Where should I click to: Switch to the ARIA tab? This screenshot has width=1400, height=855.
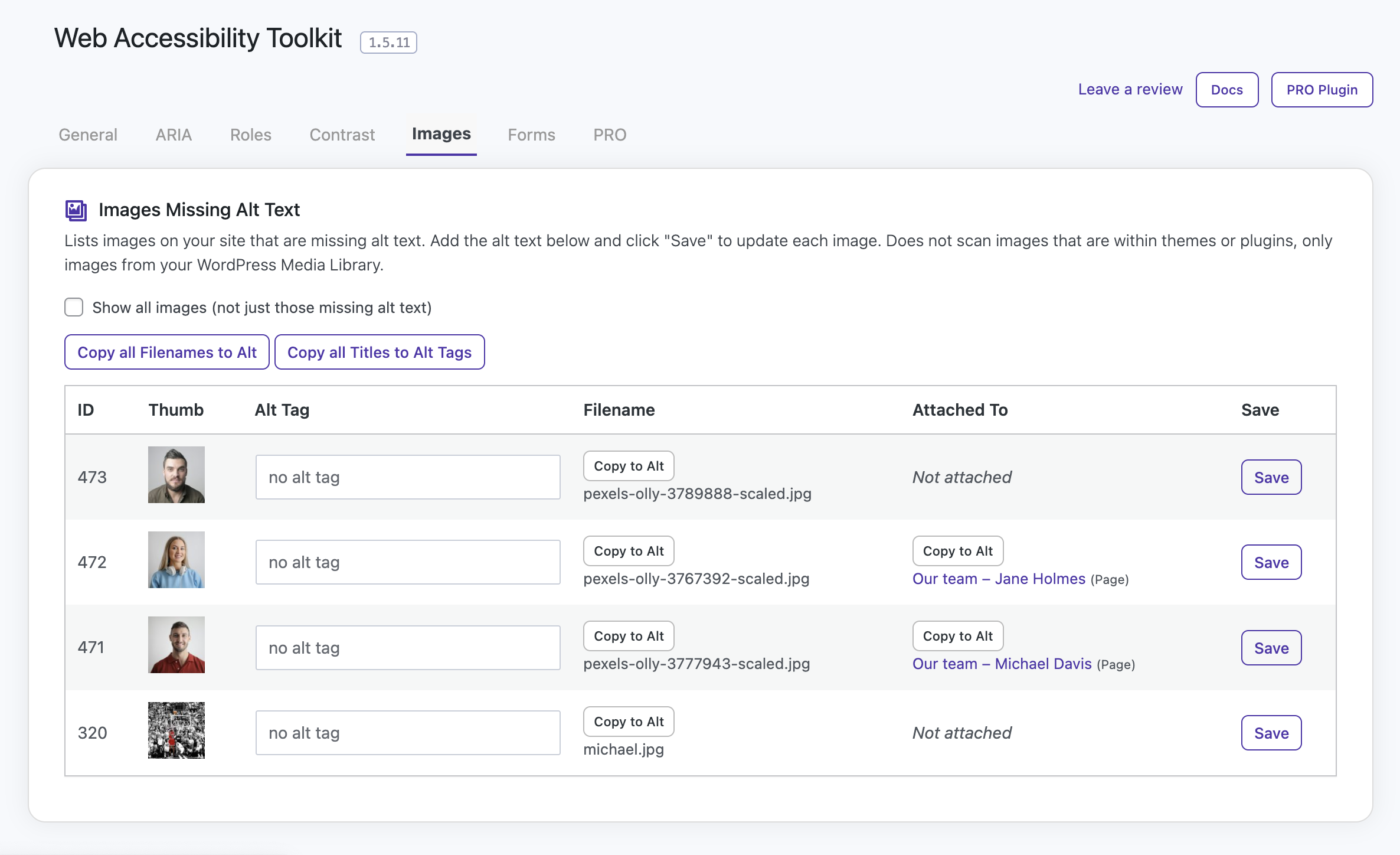pos(174,135)
